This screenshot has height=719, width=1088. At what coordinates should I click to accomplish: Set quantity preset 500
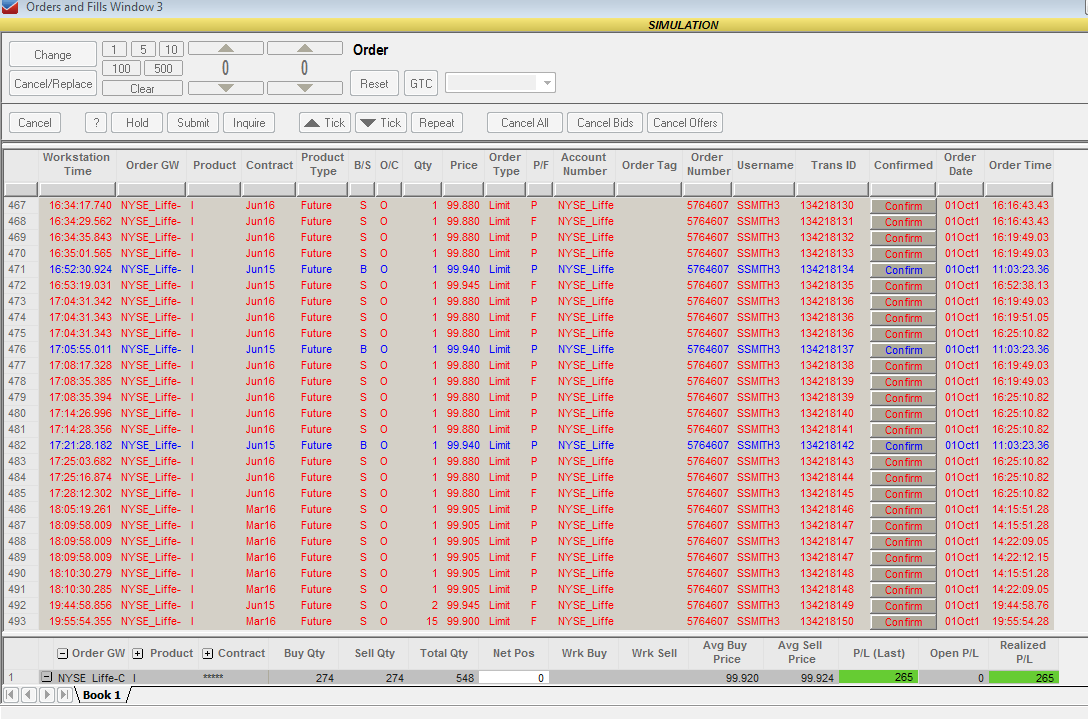click(x=164, y=69)
